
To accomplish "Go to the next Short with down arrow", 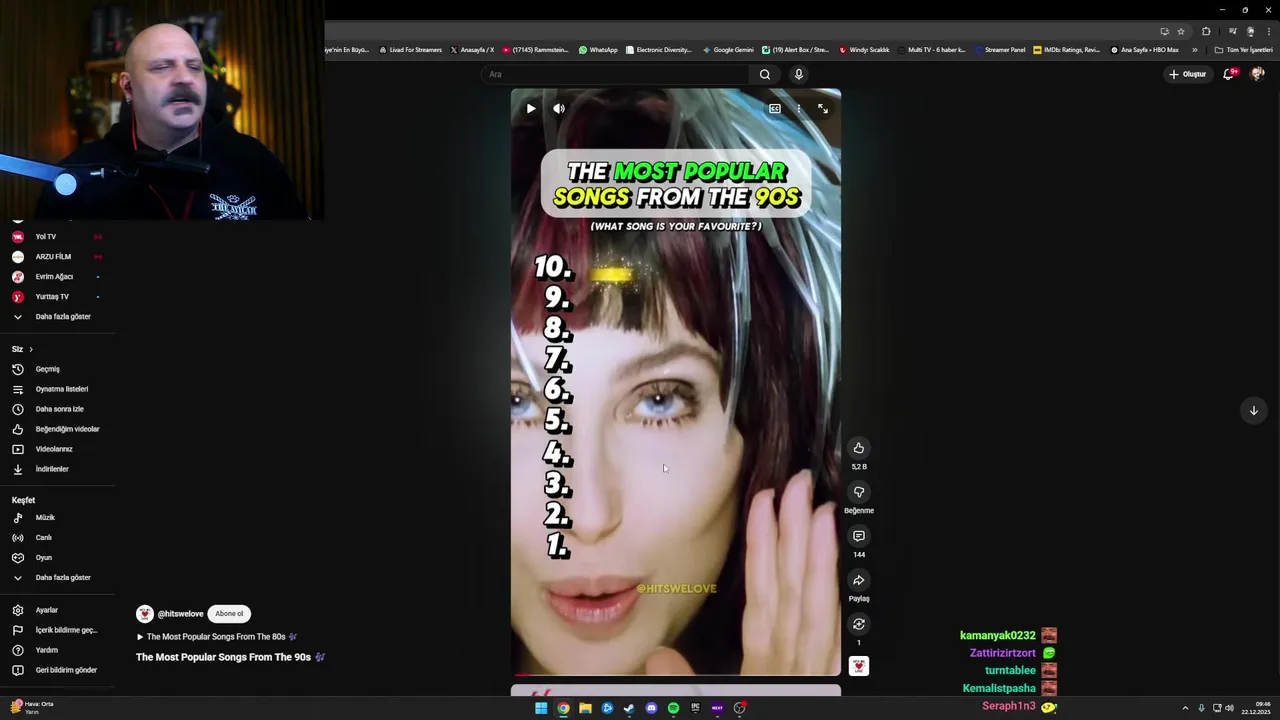I will (x=1253, y=410).
